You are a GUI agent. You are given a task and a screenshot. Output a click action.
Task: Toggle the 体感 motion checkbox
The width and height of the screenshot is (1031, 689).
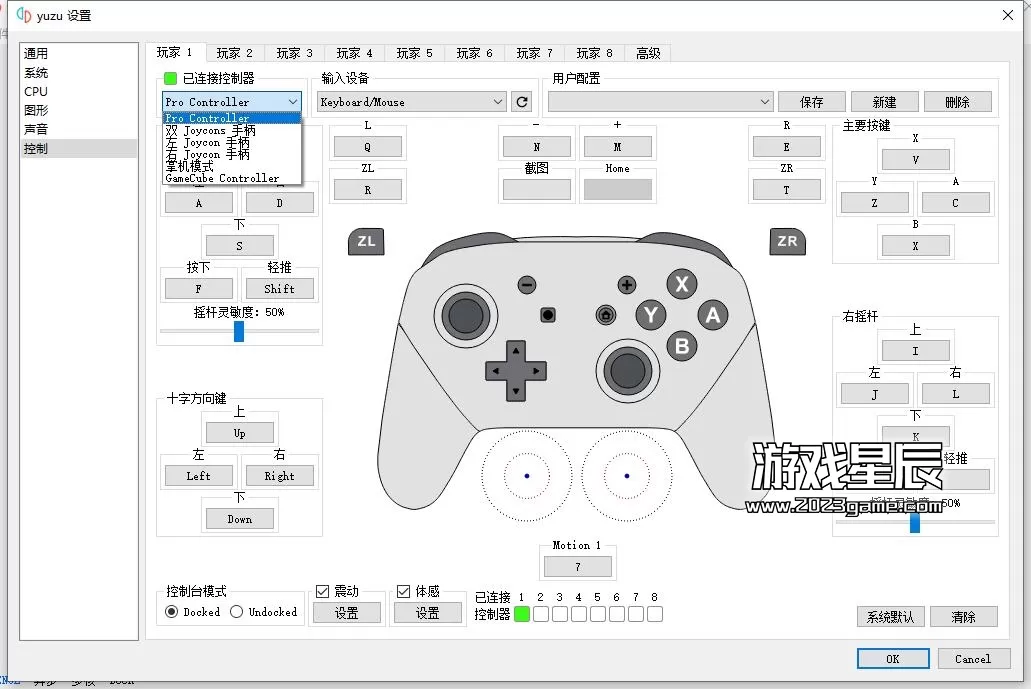tap(404, 591)
